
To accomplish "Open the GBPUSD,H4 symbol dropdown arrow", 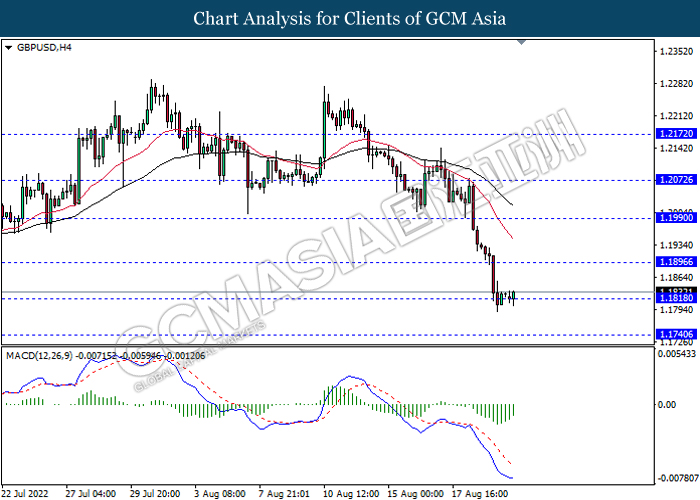I will 8,48.
